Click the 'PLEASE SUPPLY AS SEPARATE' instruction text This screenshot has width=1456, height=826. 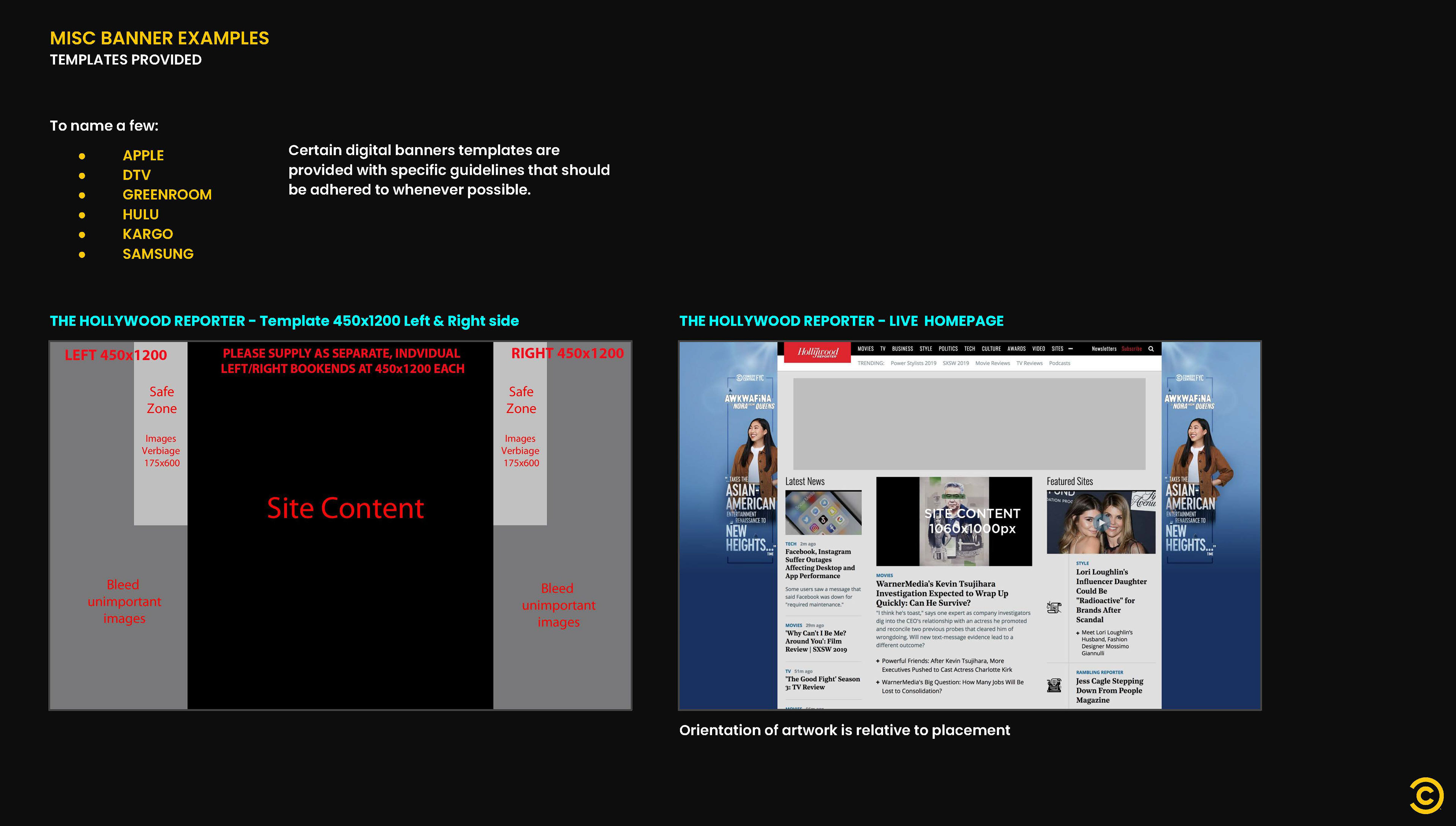click(342, 361)
